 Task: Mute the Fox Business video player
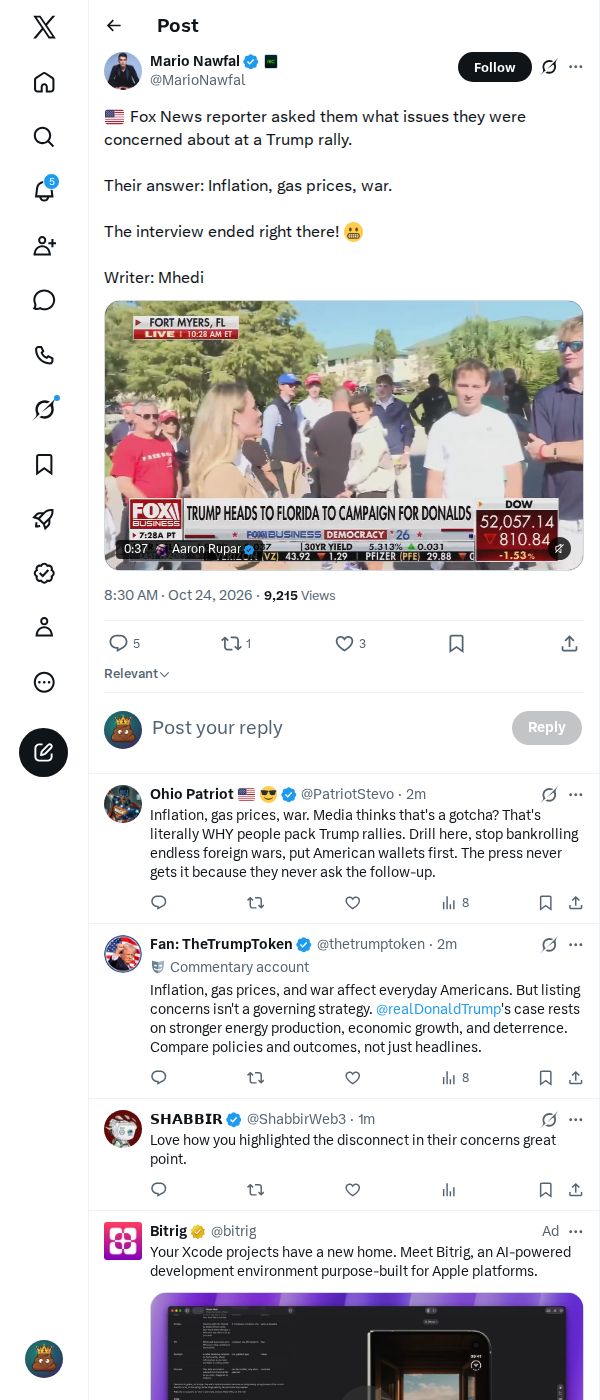(x=559, y=548)
